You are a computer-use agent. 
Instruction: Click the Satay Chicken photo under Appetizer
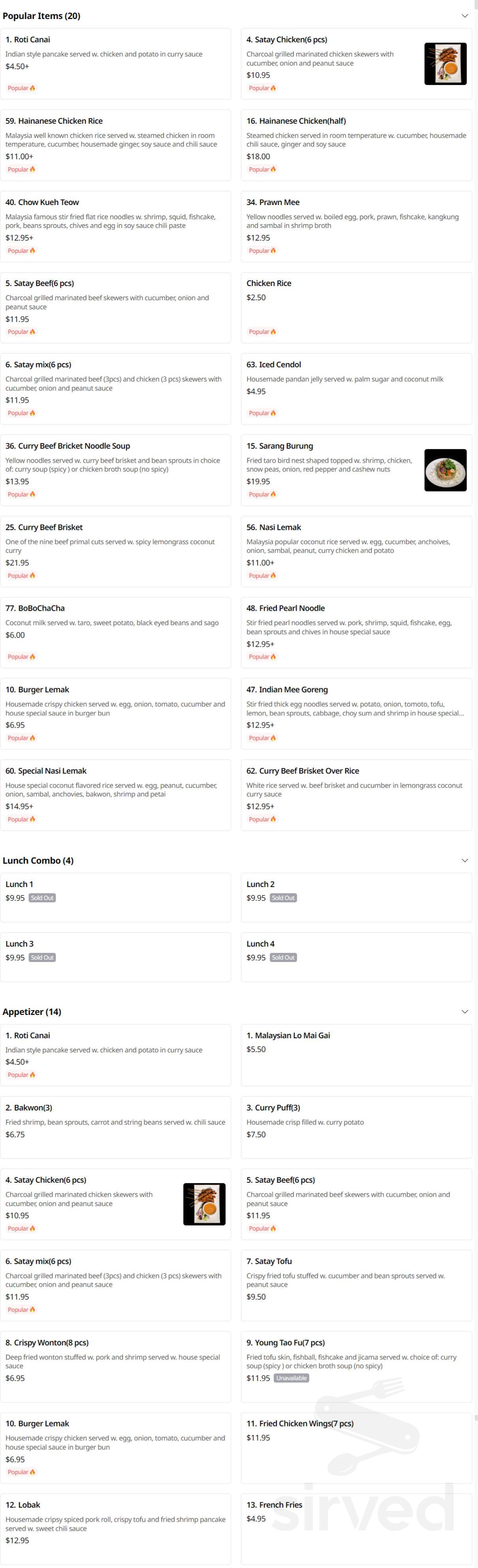point(204,1204)
